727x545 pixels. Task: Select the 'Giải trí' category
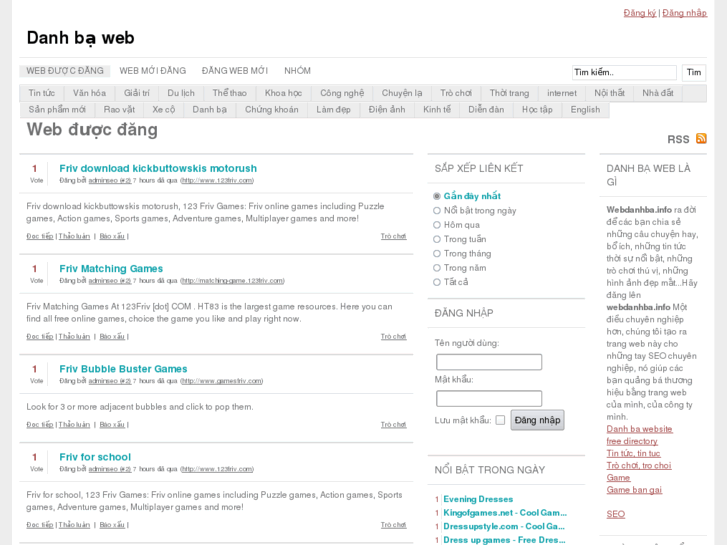point(137,93)
